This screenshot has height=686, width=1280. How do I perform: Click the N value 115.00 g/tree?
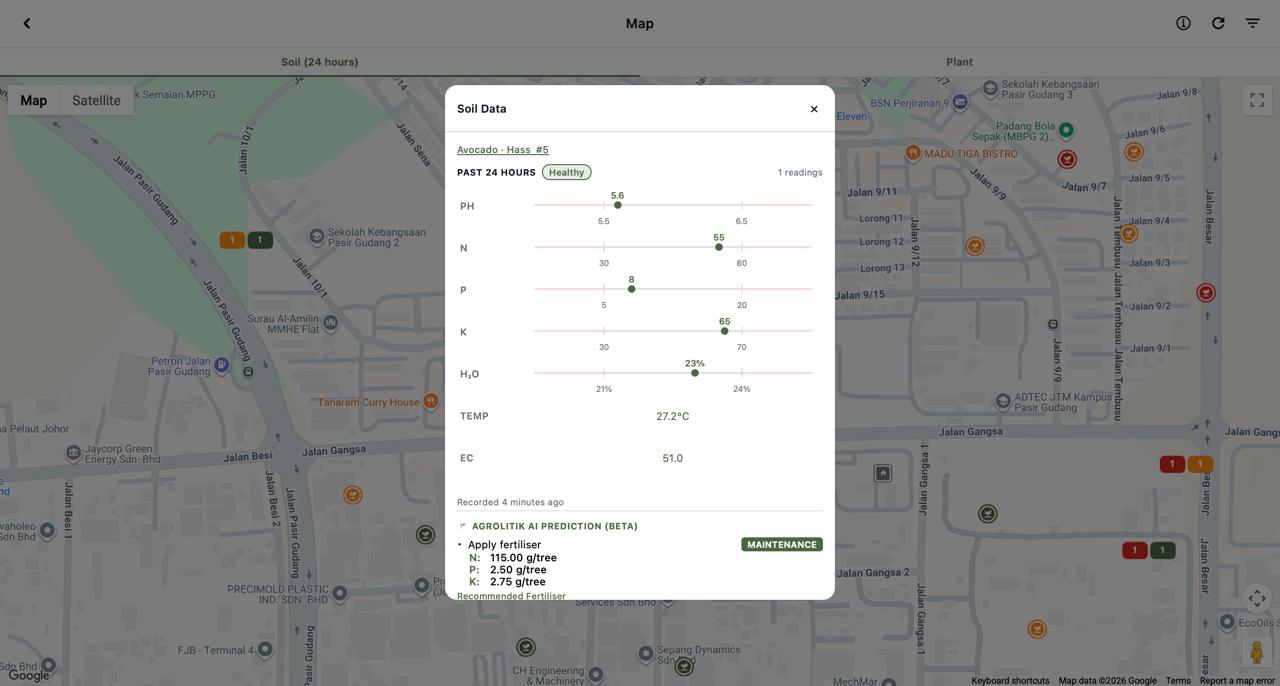click(523, 558)
